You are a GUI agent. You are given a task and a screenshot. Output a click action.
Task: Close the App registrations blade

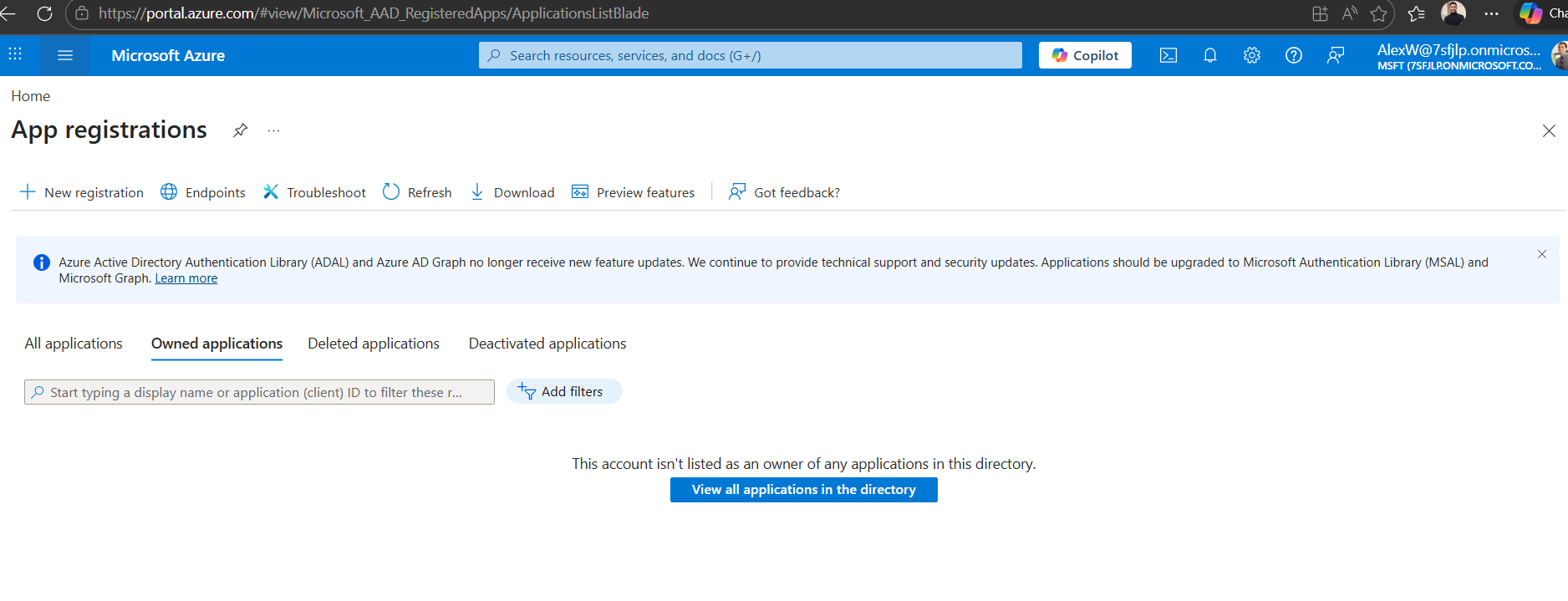click(x=1549, y=130)
